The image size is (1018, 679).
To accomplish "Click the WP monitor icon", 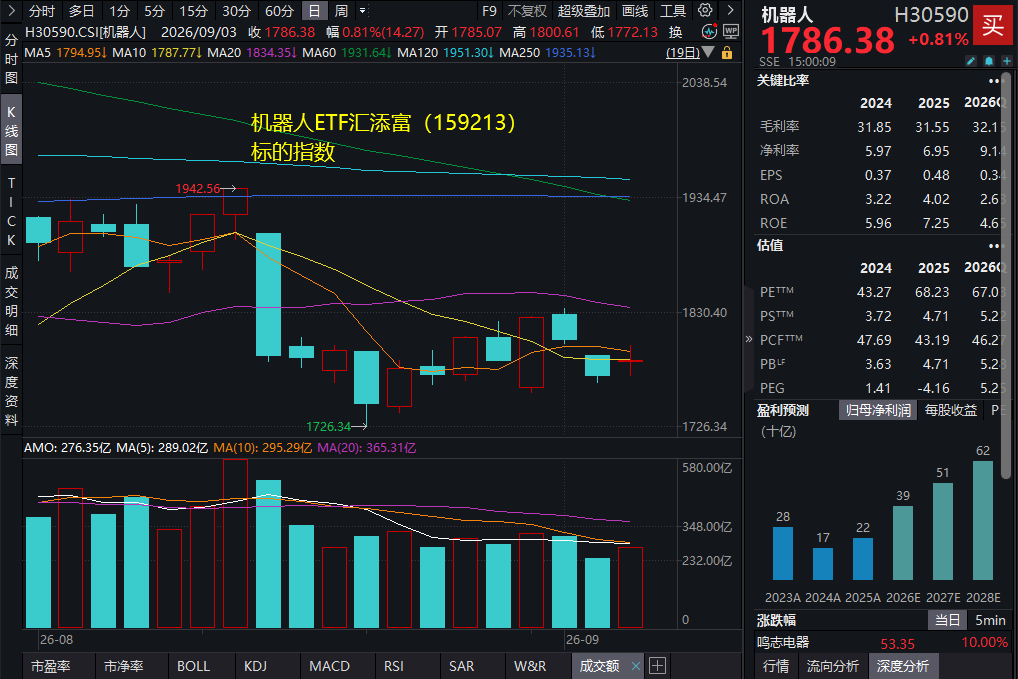I will point(730,32).
